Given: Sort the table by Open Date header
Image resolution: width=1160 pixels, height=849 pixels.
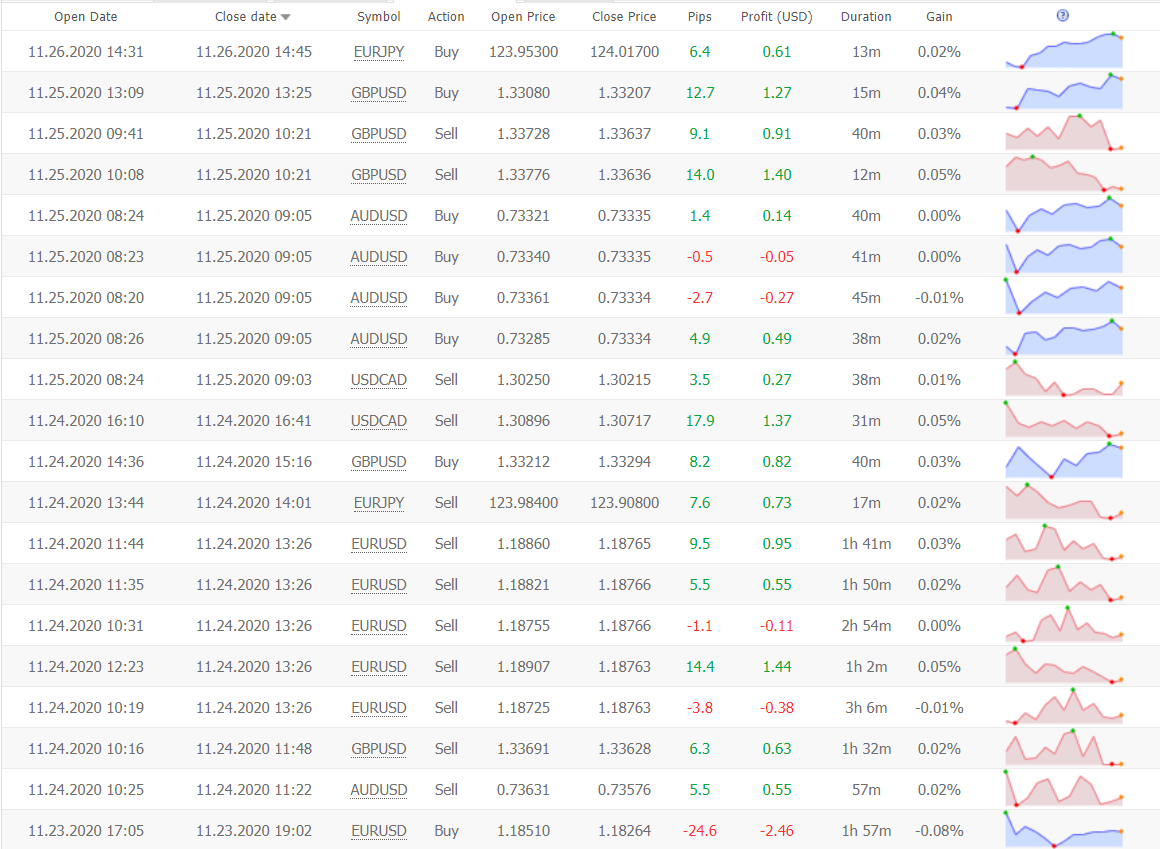Looking at the screenshot, I should point(85,17).
